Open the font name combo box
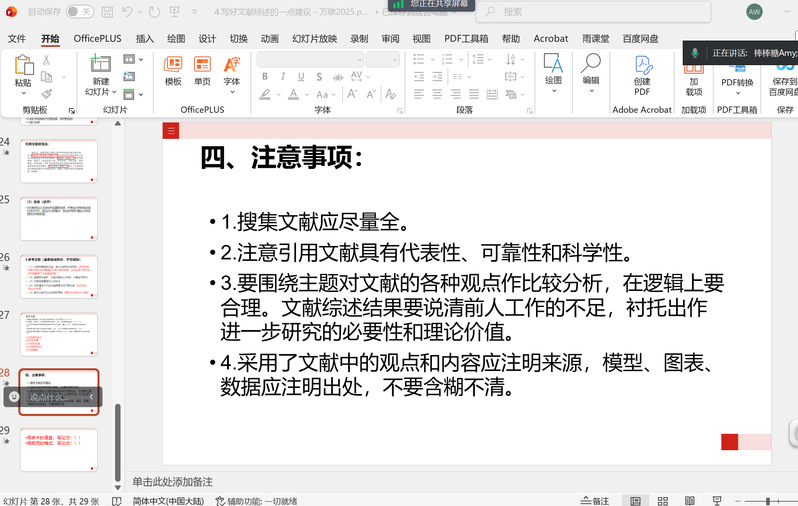Viewport: 798px width, 506px height. (x=310, y=60)
